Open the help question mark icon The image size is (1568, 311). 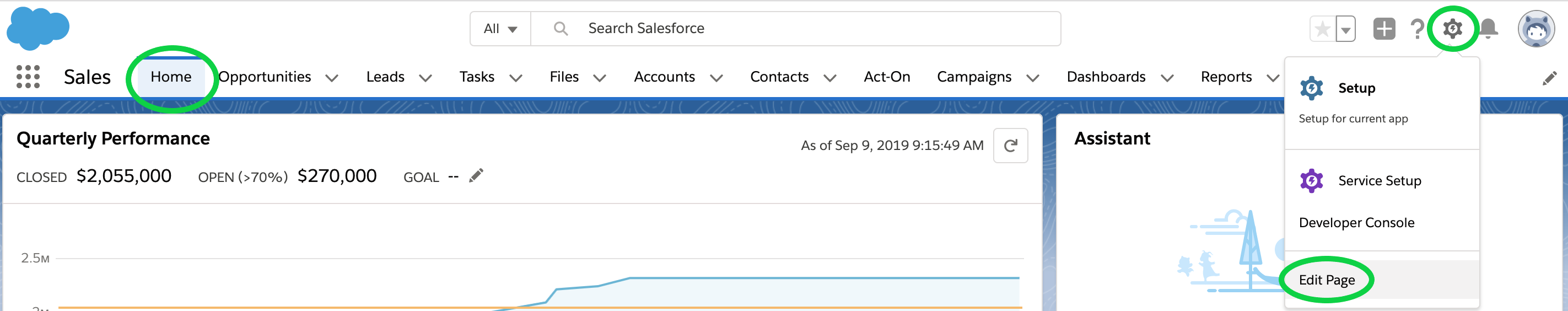coord(1417,29)
